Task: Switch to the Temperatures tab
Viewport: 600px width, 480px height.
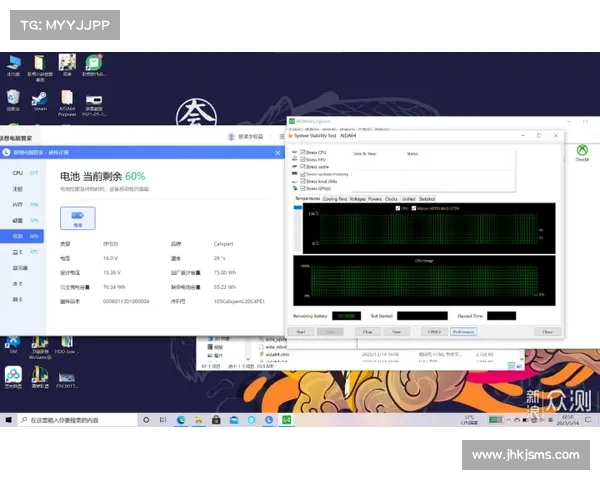Action: pos(307,199)
